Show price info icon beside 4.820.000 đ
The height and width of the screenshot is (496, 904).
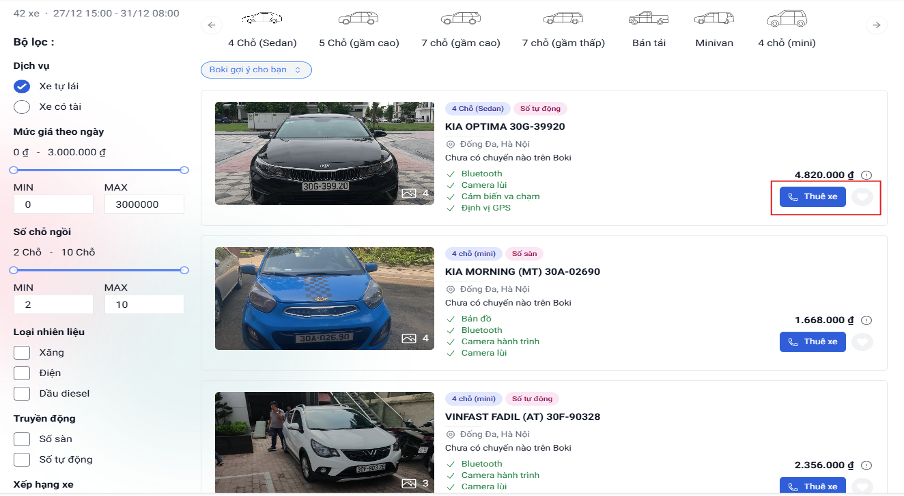[867, 175]
